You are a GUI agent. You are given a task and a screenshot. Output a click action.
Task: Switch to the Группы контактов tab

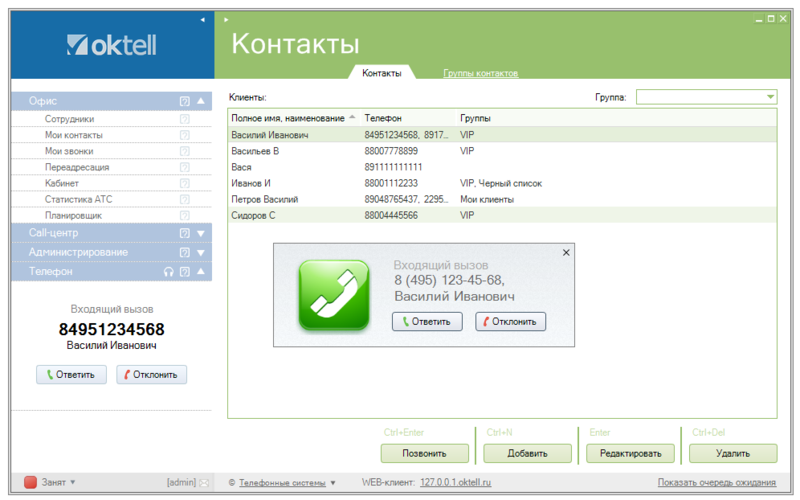tap(480, 73)
